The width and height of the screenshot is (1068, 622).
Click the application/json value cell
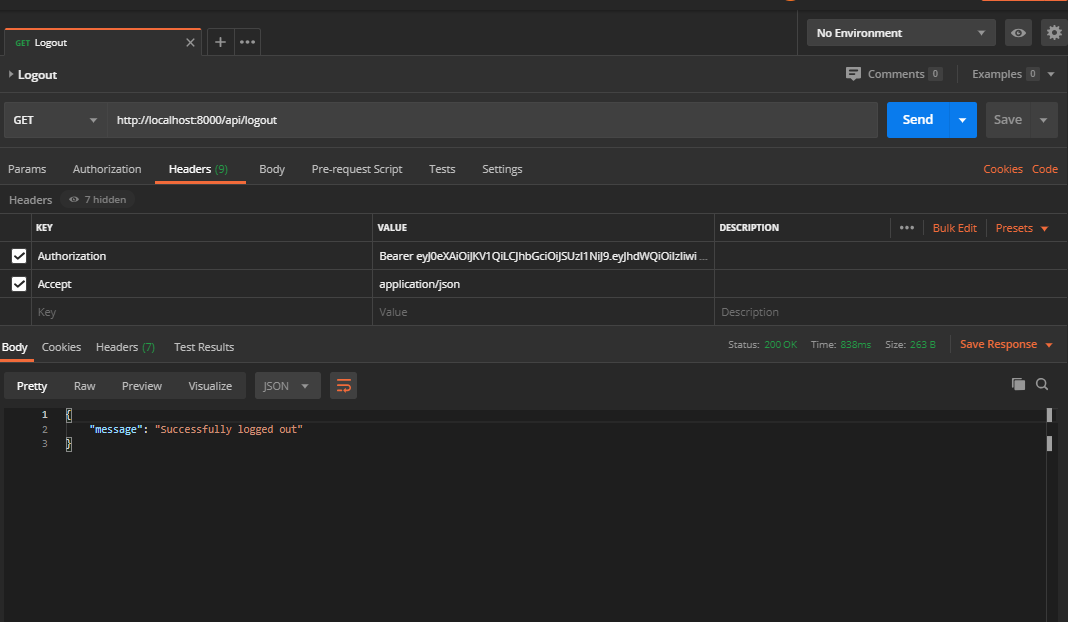pos(543,284)
